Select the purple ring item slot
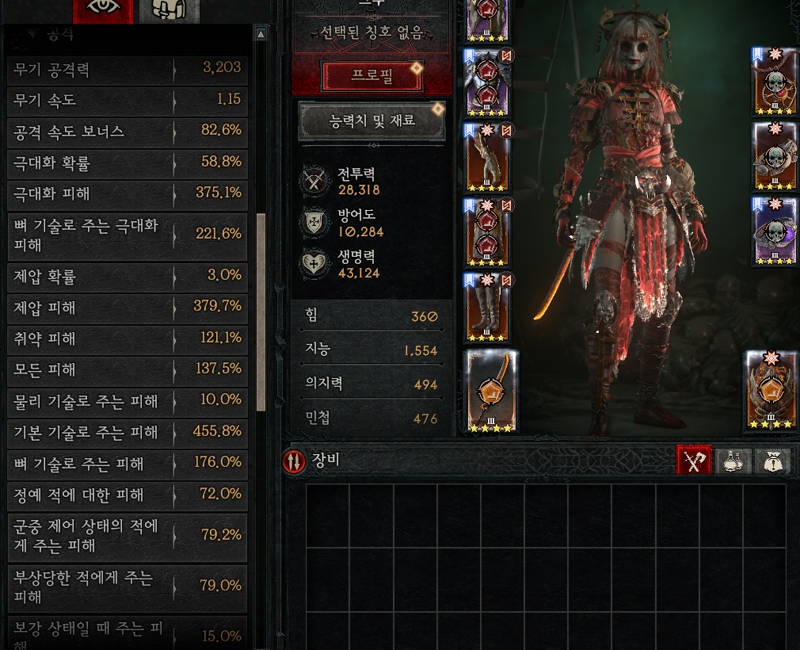The height and width of the screenshot is (650, 800). tap(775, 232)
